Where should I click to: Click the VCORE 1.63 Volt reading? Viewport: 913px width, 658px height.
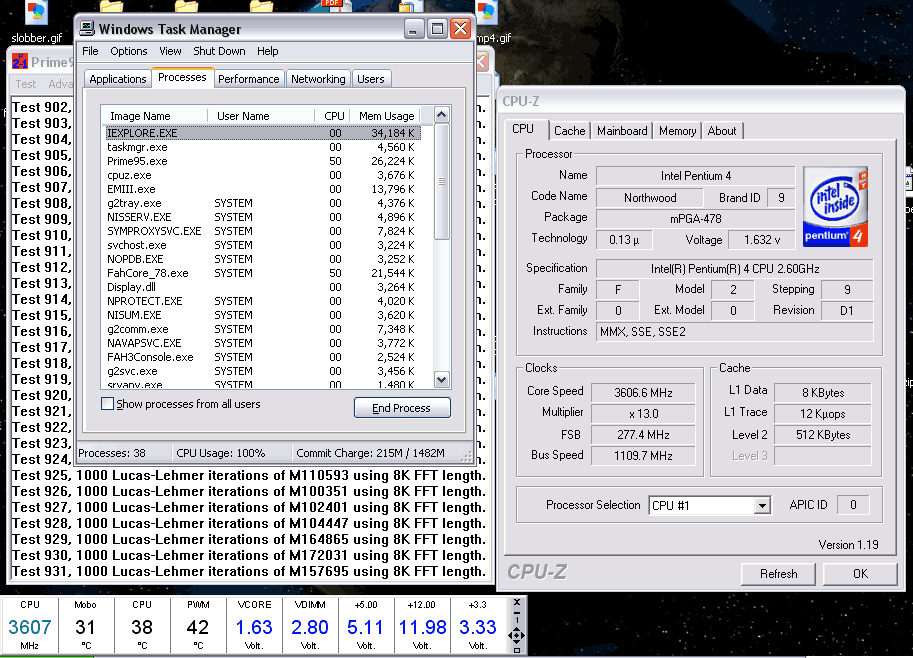coord(254,626)
